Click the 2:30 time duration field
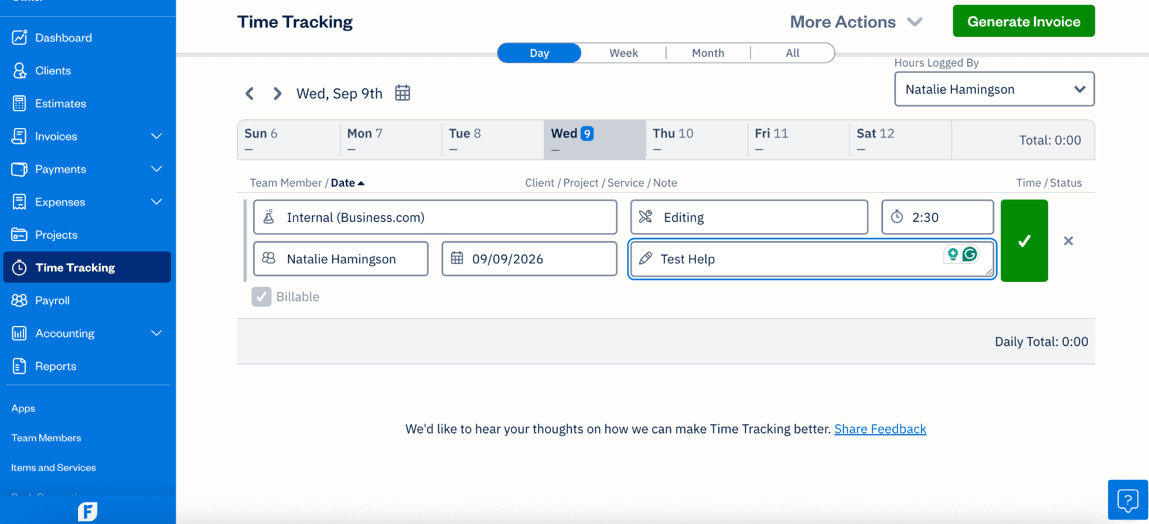The image size is (1149, 524). pyautogui.click(x=937, y=217)
